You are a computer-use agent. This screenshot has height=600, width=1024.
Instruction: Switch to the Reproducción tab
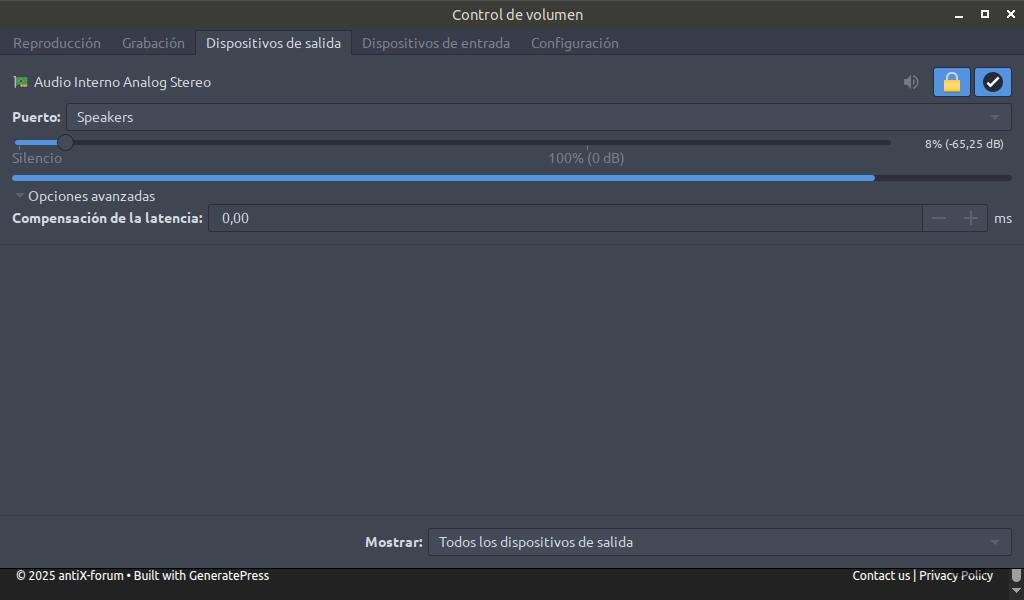tap(57, 43)
